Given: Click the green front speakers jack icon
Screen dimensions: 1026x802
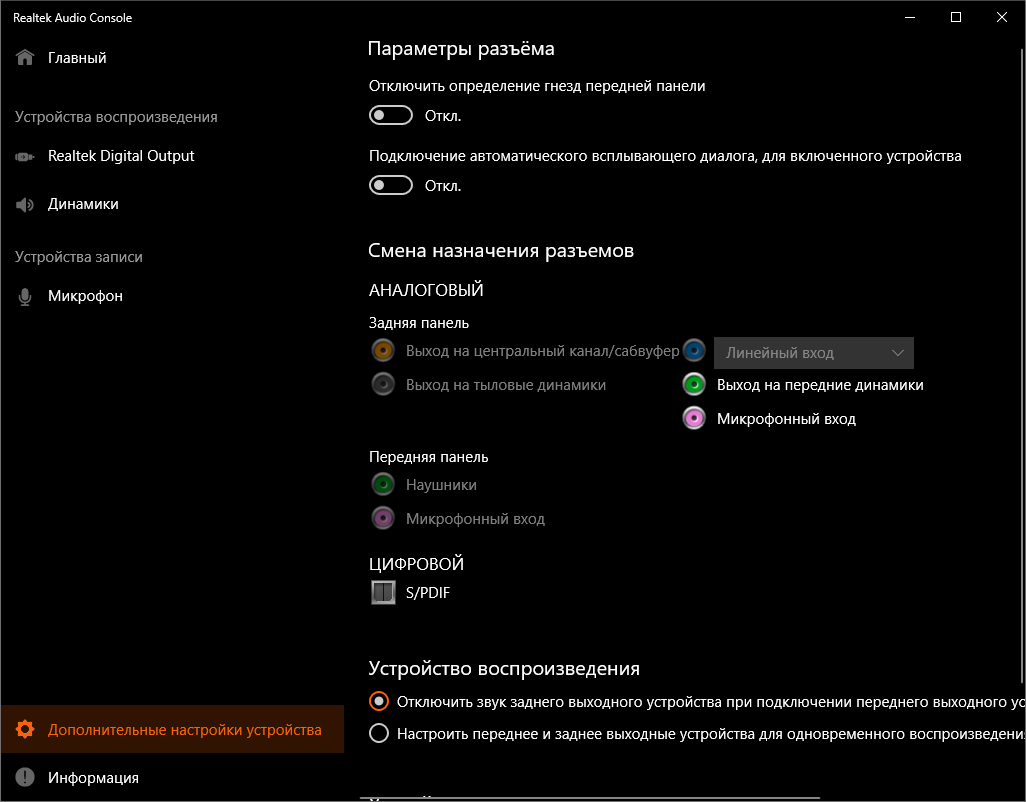Looking at the screenshot, I should click(x=695, y=384).
